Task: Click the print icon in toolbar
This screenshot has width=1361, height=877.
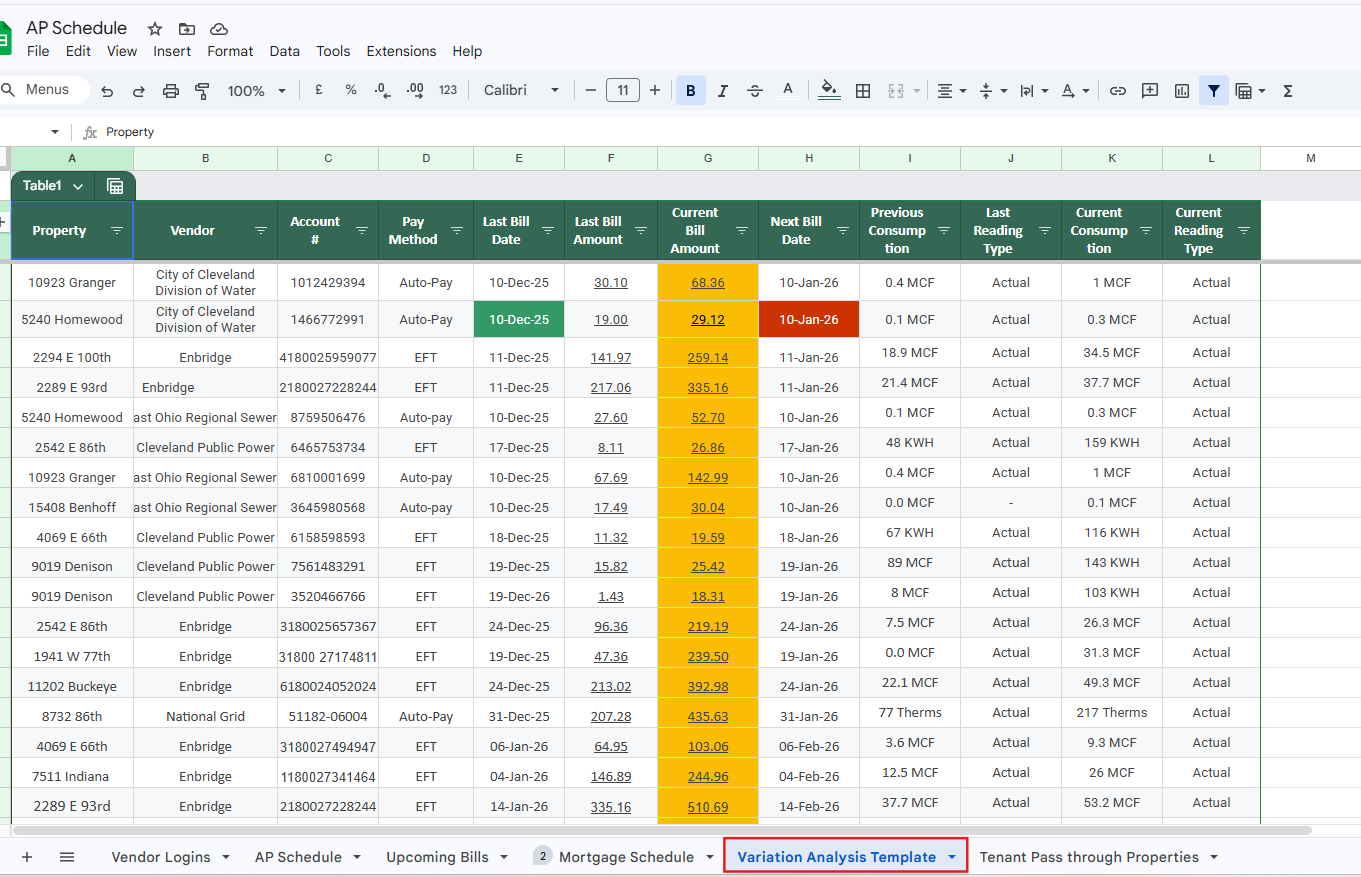Action: pos(170,91)
